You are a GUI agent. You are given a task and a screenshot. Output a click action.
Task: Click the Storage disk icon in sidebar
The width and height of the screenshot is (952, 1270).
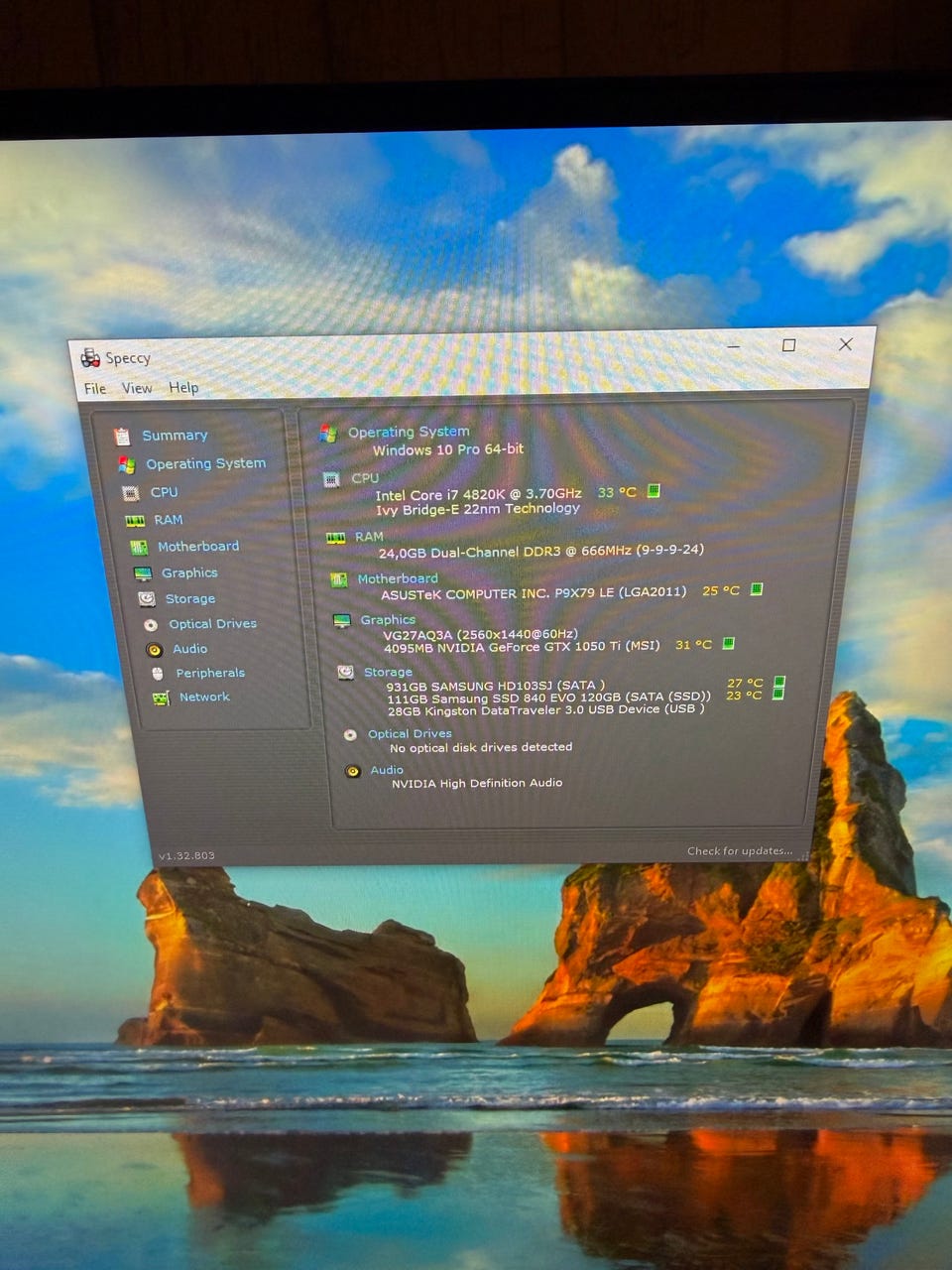pyautogui.click(x=147, y=599)
